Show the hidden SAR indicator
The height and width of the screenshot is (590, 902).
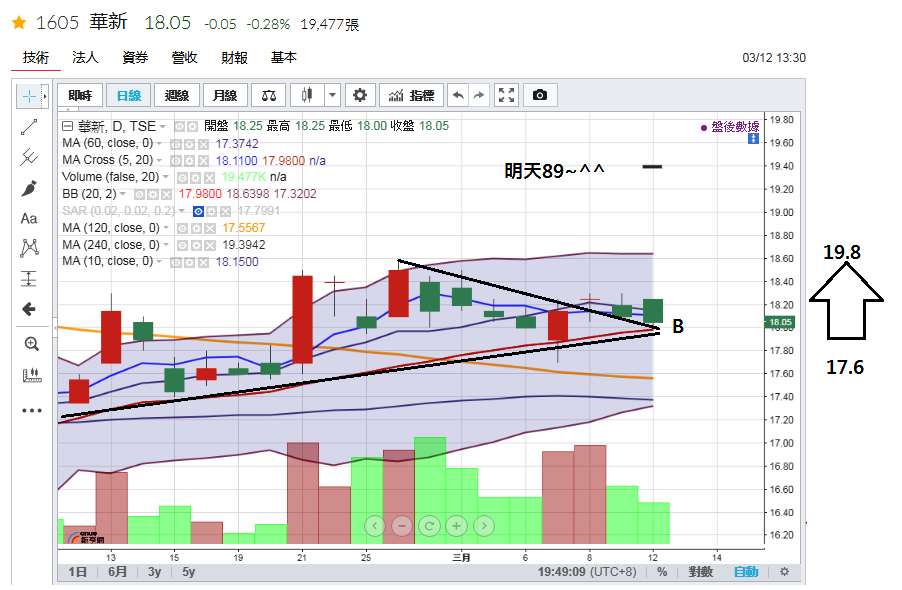pos(198,212)
